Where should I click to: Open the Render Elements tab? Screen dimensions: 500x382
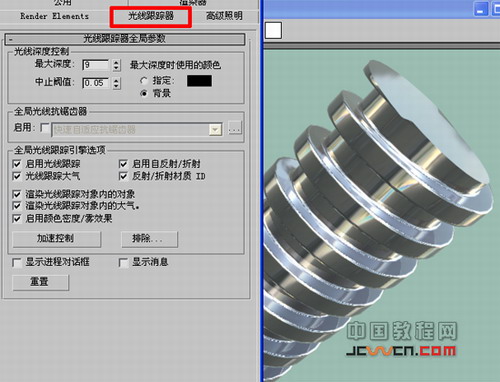click(x=54, y=16)
